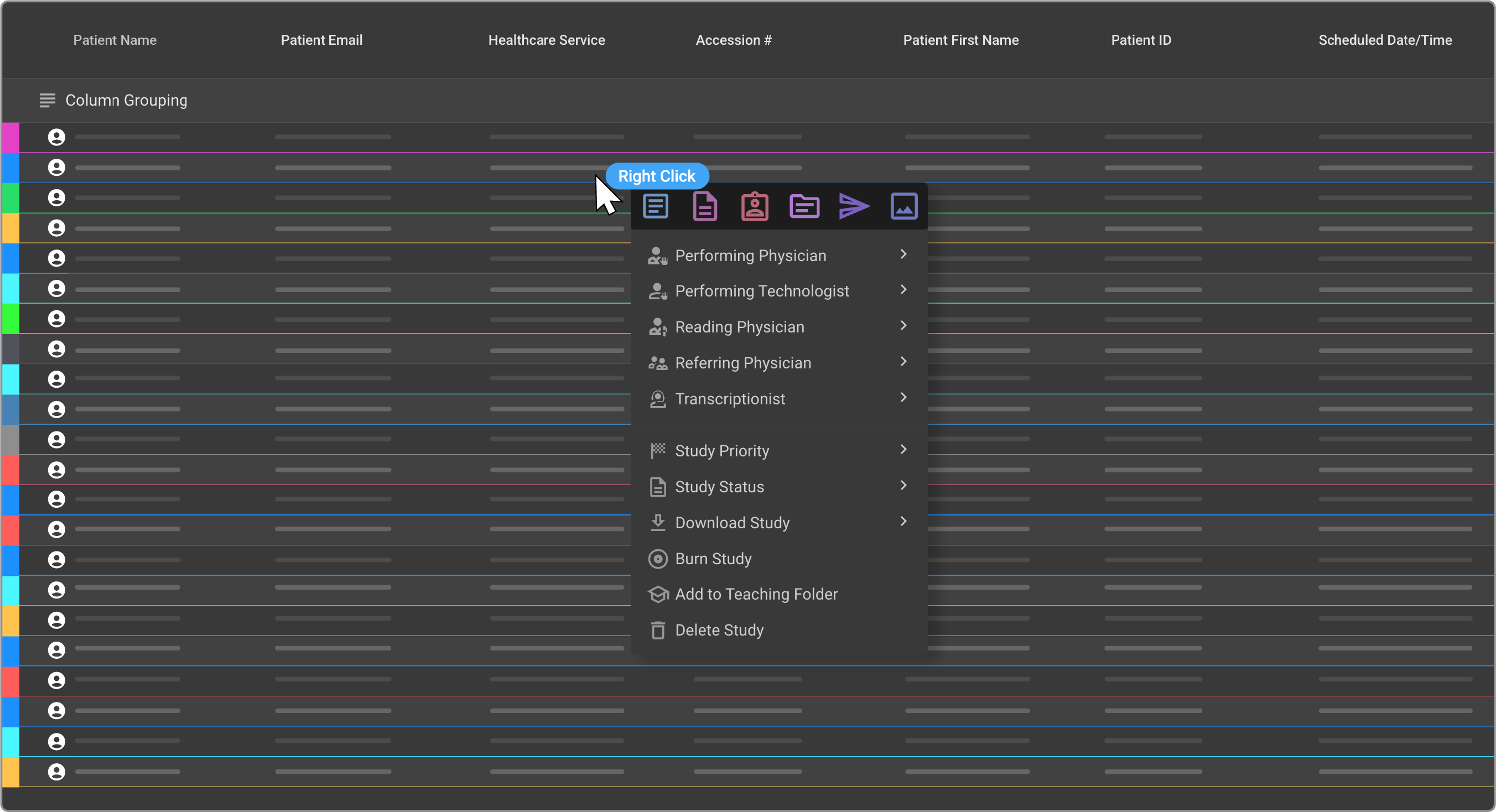Expand the Performing Physician submenu arrow

903,254
